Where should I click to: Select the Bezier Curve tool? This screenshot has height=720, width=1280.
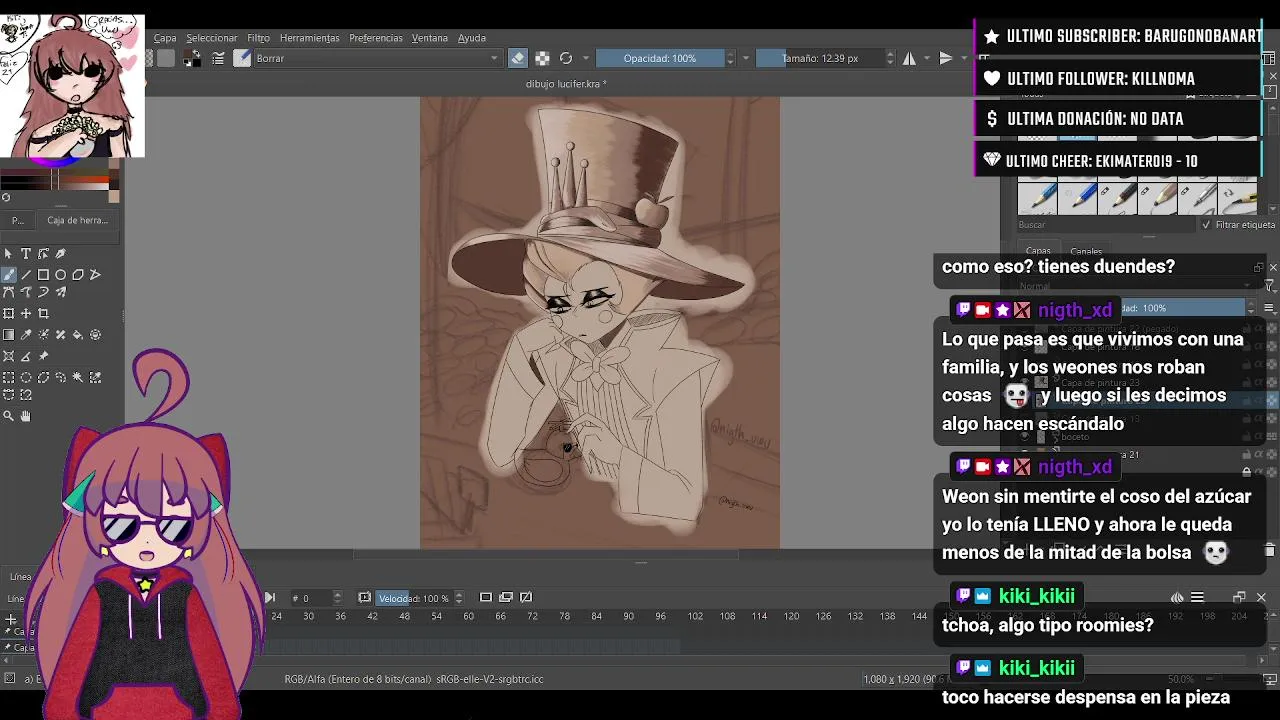8,293
